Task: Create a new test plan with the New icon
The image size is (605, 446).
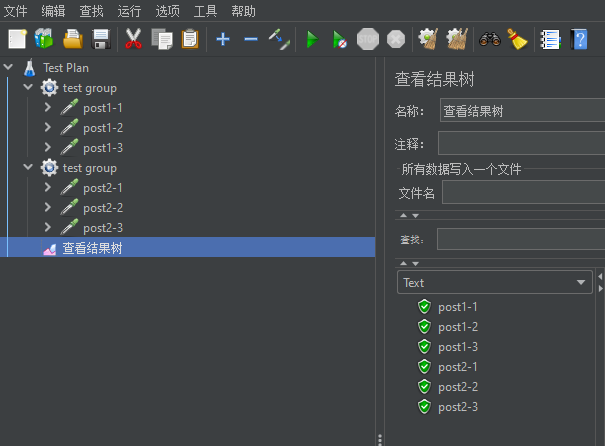Action: [17, 39]
